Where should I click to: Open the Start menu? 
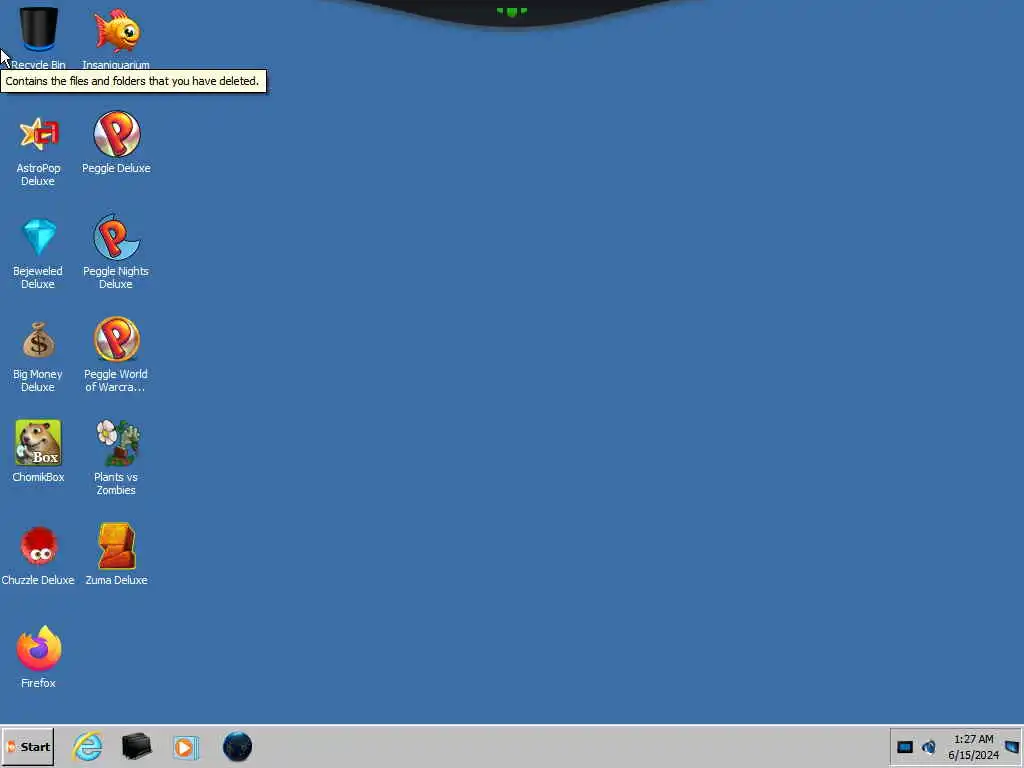pos(27,746)
